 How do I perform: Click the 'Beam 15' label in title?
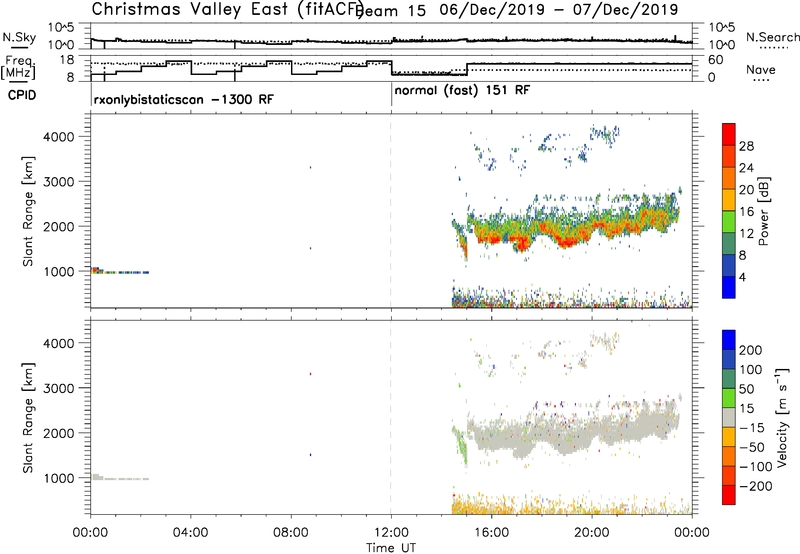pyautogui.click(x=390, y=10)
